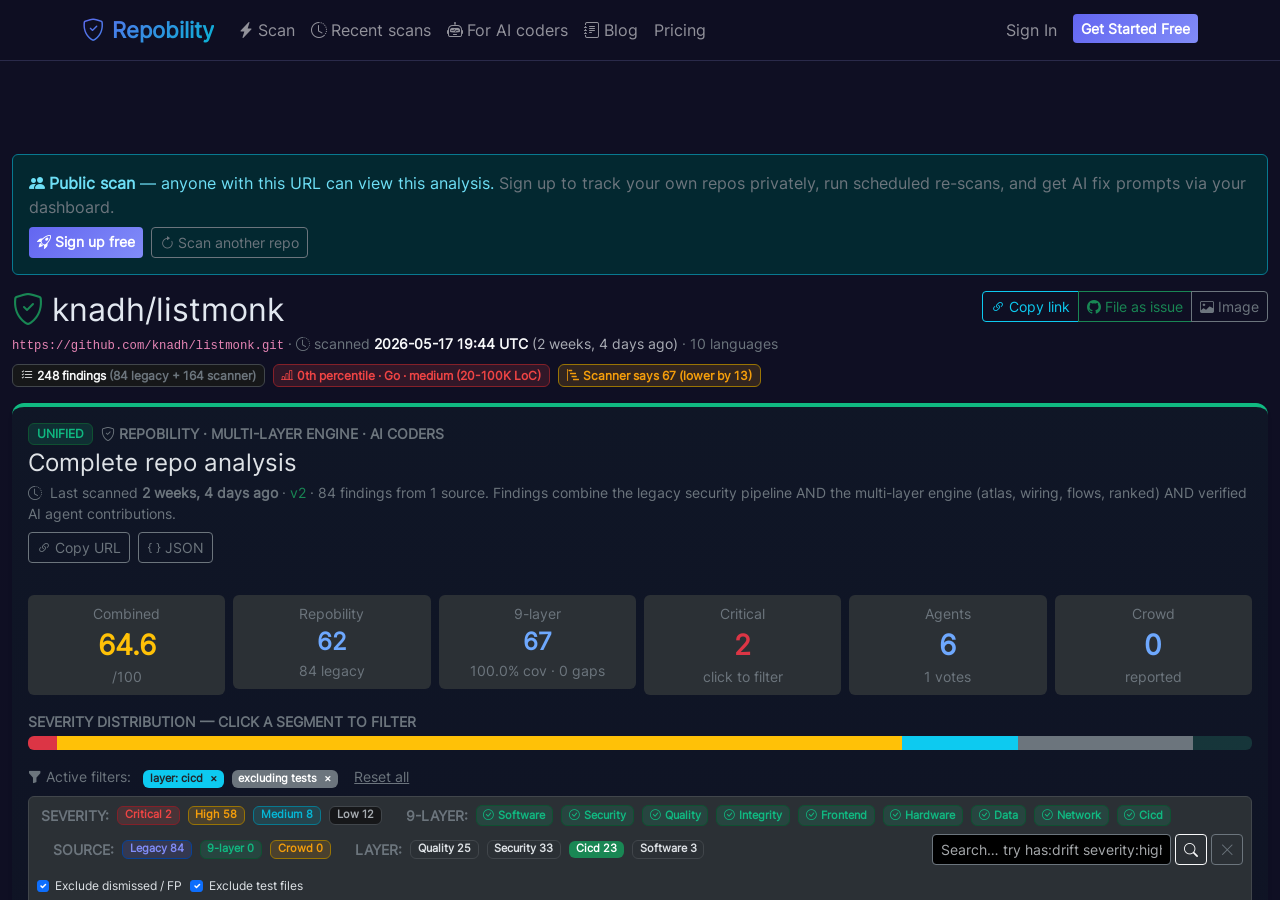1280x900 pixels.
Task: Filter by the Critical 2 card
Action: point(742,645)
